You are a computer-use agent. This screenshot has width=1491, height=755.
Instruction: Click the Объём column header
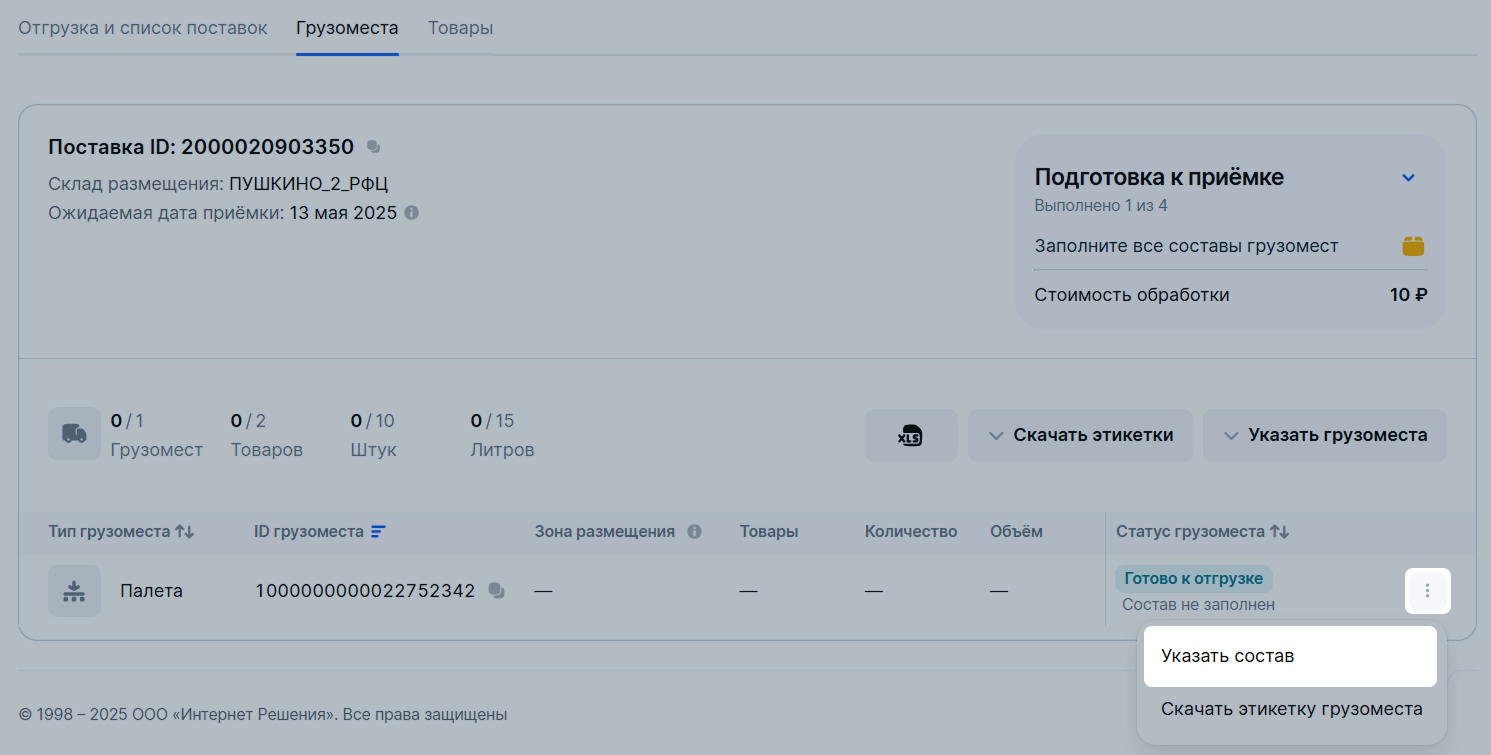point(1016,532)
